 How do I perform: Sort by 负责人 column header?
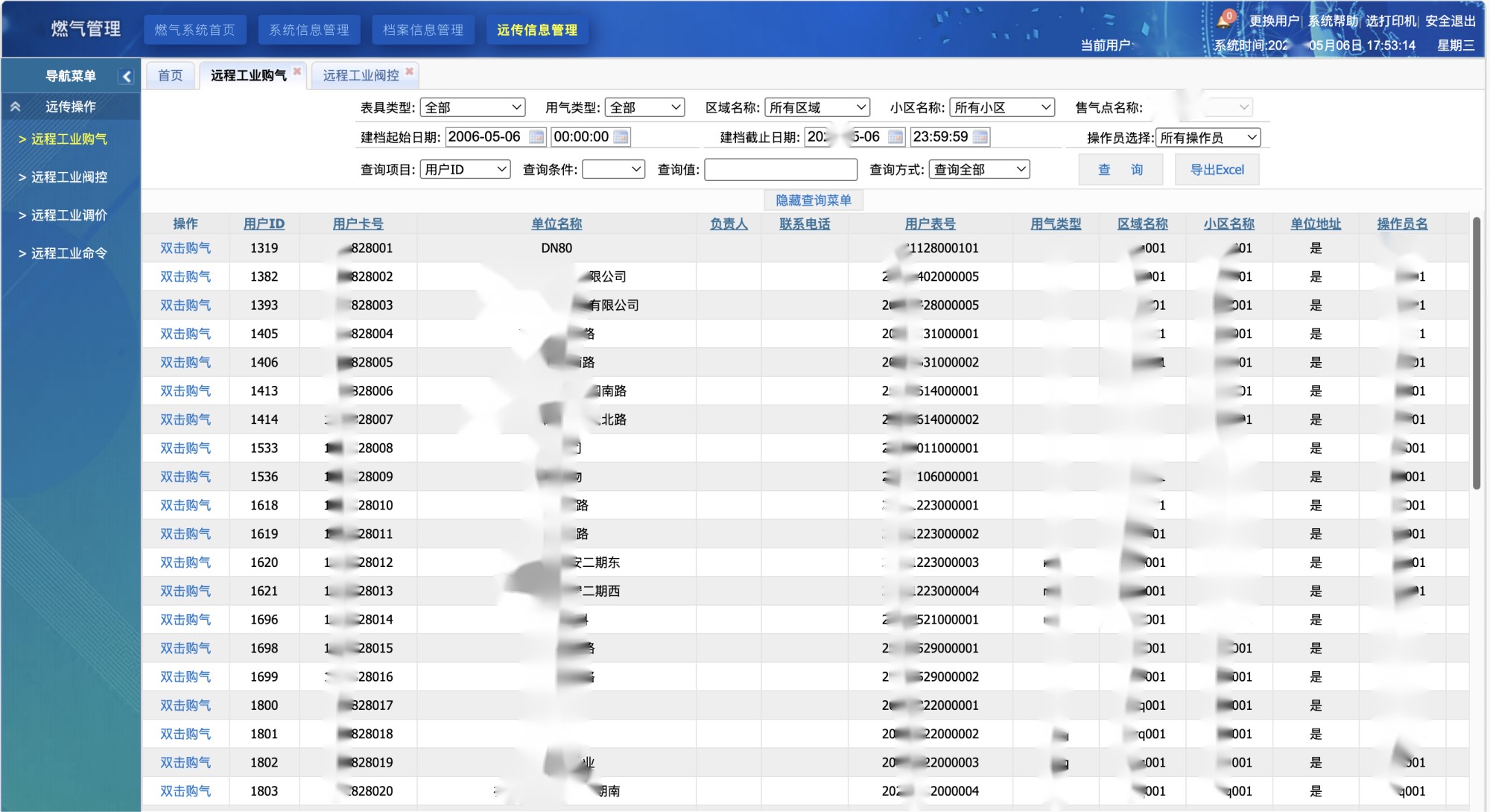pyautogui.click(x=729, y=223)
